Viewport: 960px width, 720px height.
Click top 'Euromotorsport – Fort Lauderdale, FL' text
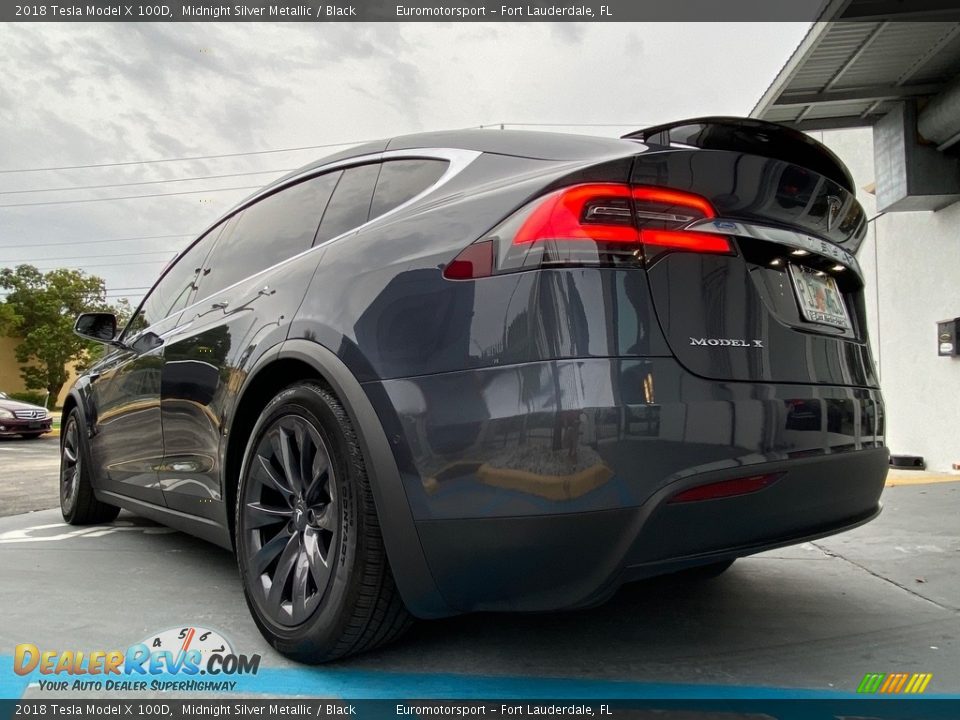[503, 10]
